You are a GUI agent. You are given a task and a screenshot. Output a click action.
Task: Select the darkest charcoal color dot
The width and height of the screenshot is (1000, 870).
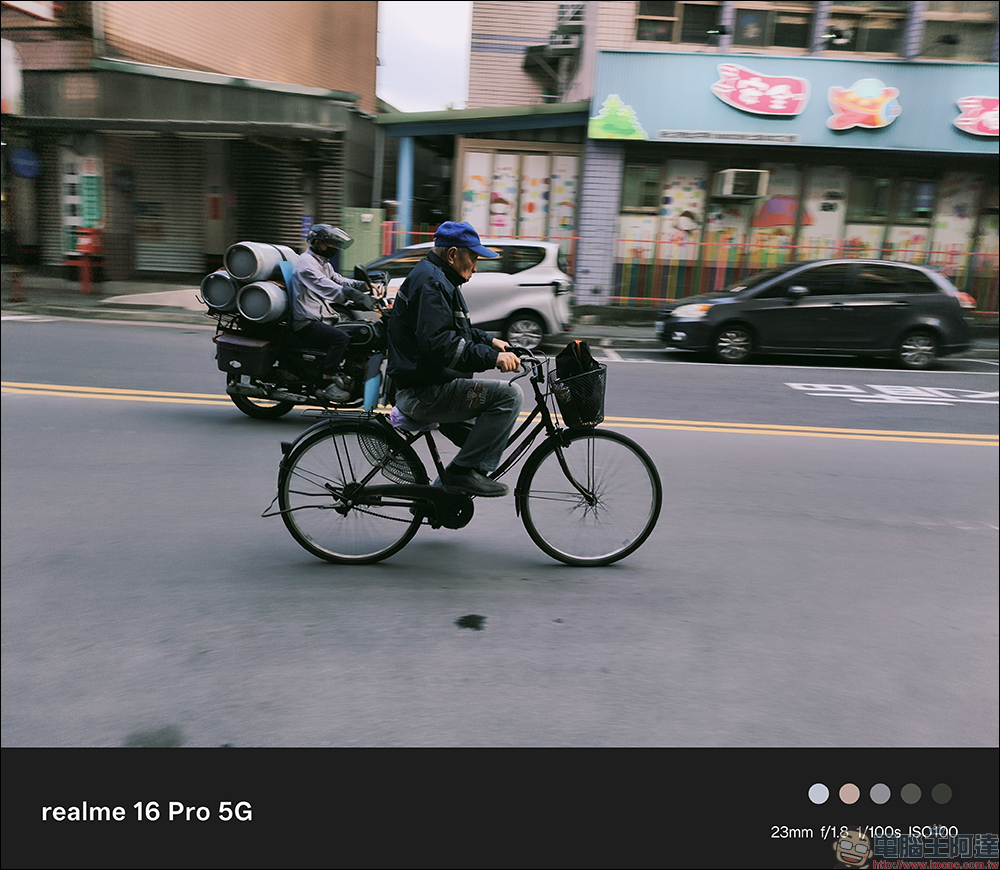941,793
